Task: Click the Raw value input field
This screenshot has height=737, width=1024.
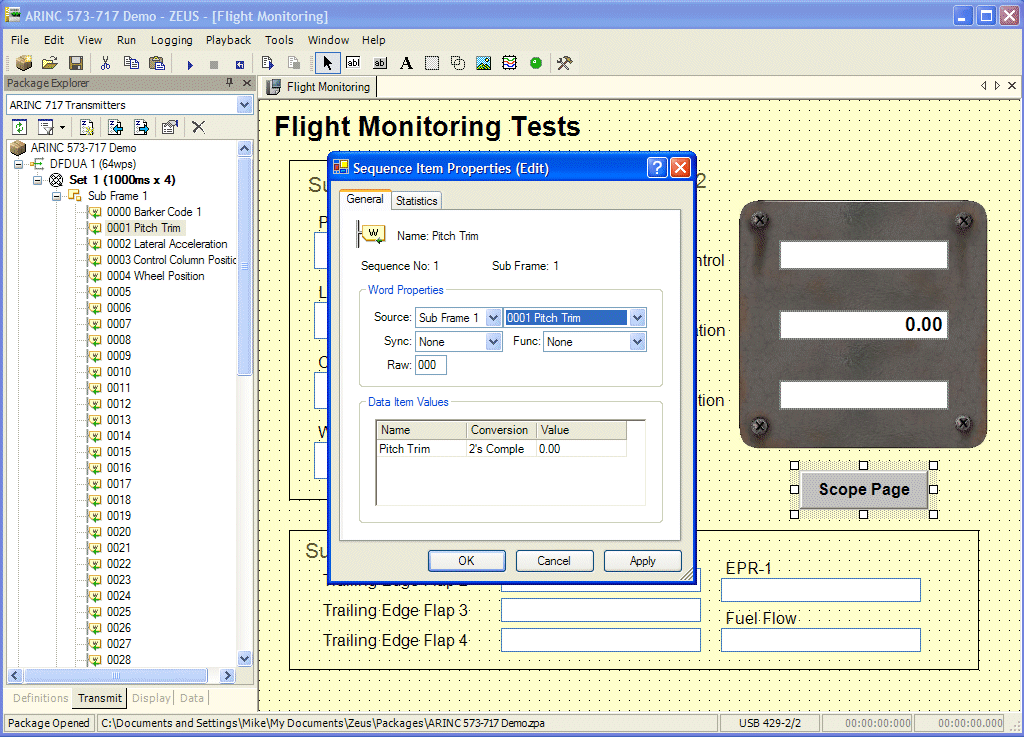Action: (431, 365)
